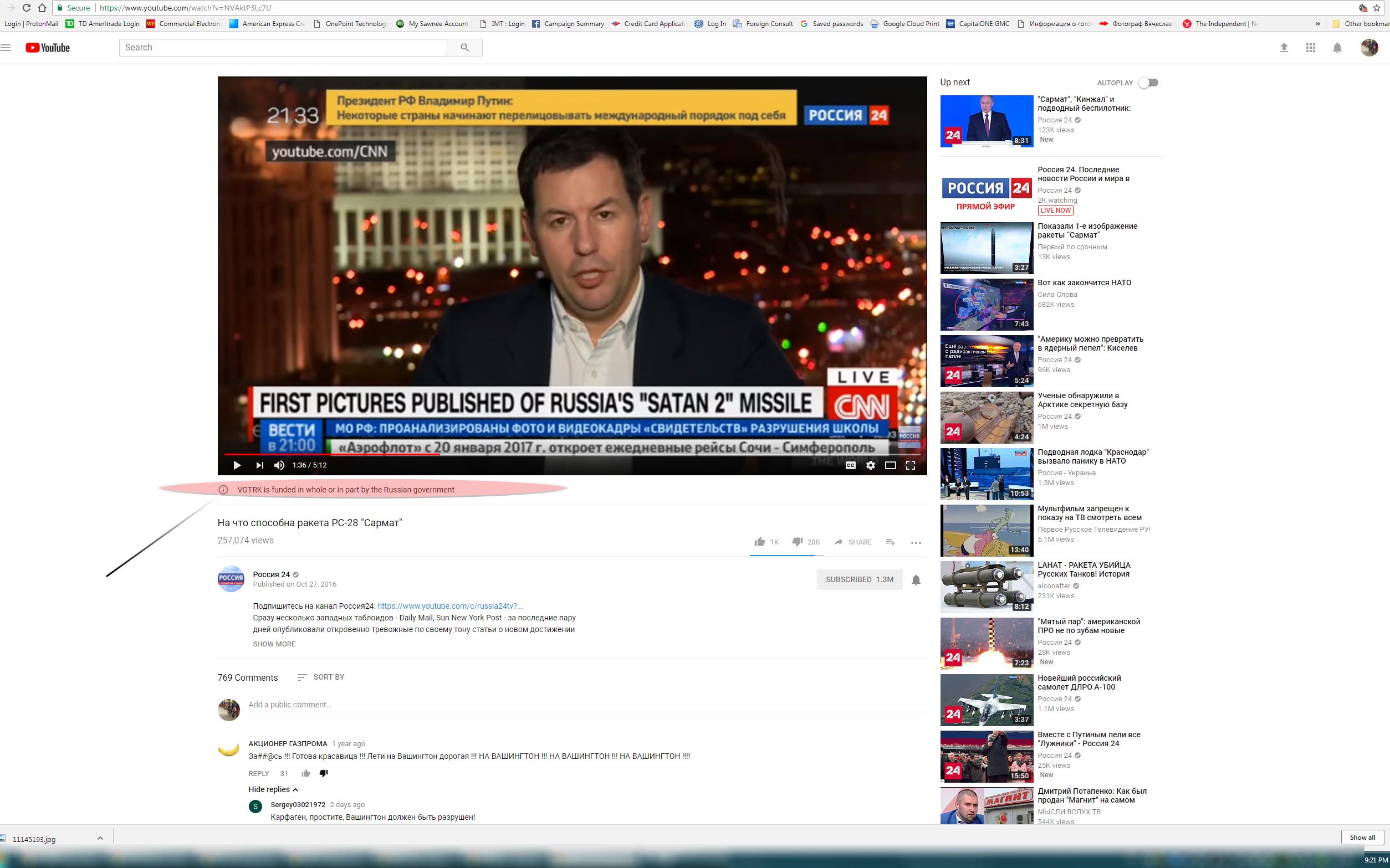Toggle the Autoplay switch
Screen dimensions: 1390x868
coord(1149,83)
